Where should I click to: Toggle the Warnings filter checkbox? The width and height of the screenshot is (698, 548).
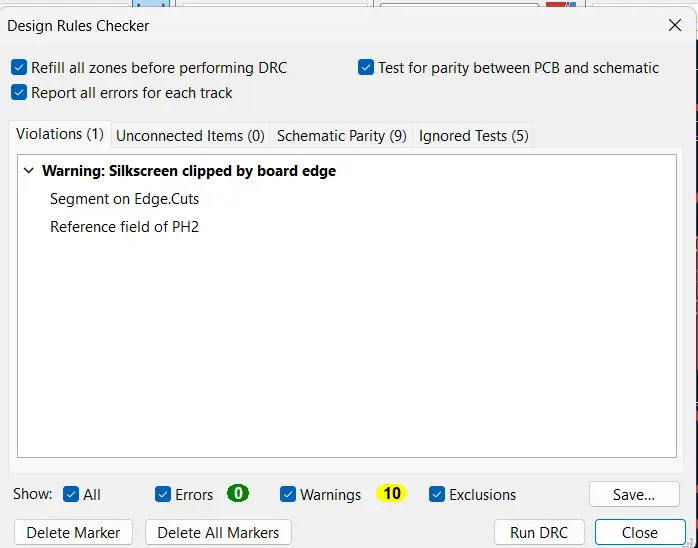[288, 494]
